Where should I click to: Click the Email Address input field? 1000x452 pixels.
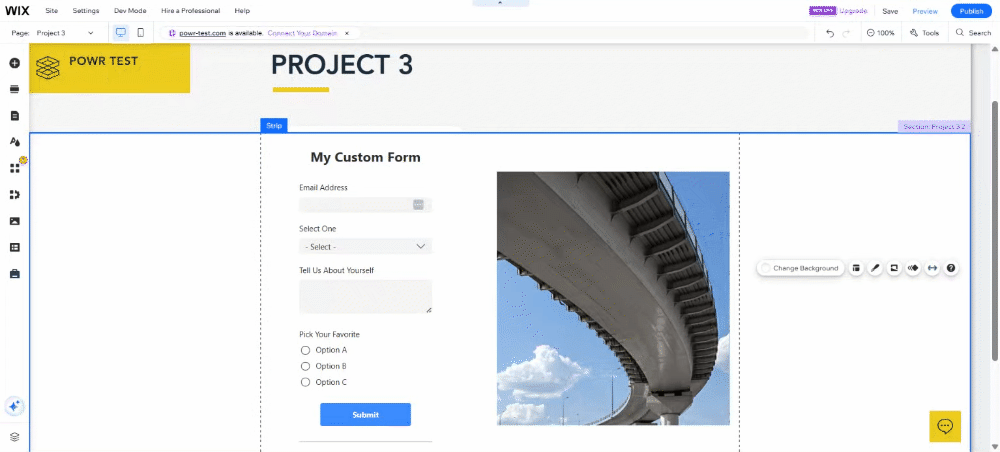365,205
